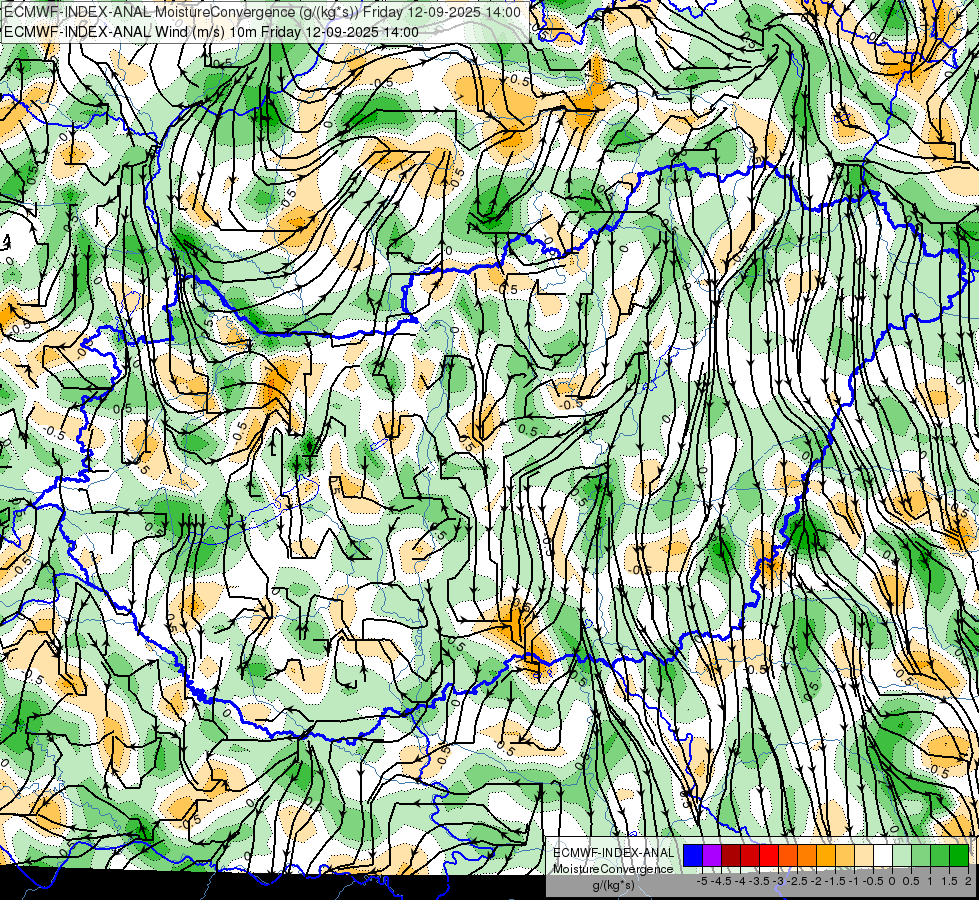Click the bright red legend swatch above -3
Image resolution: width=979 pixels, height=900 pixels.
pyautogui.click(x=769, y=856)
